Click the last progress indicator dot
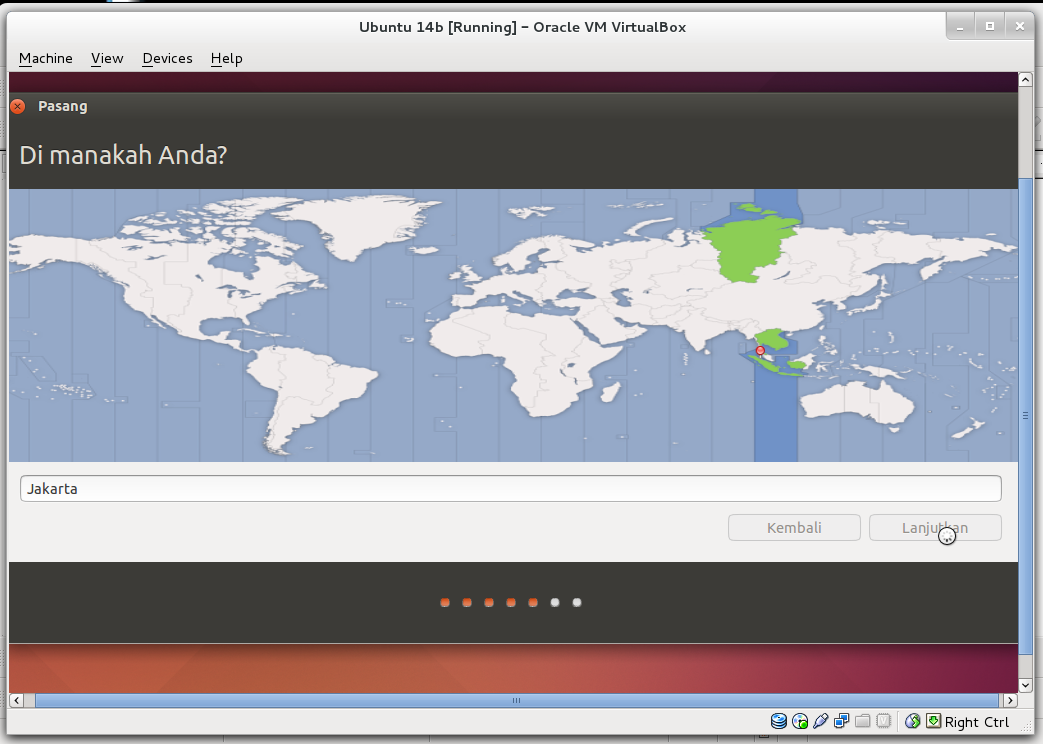1043x744 pixels. [x=577, y=602]
